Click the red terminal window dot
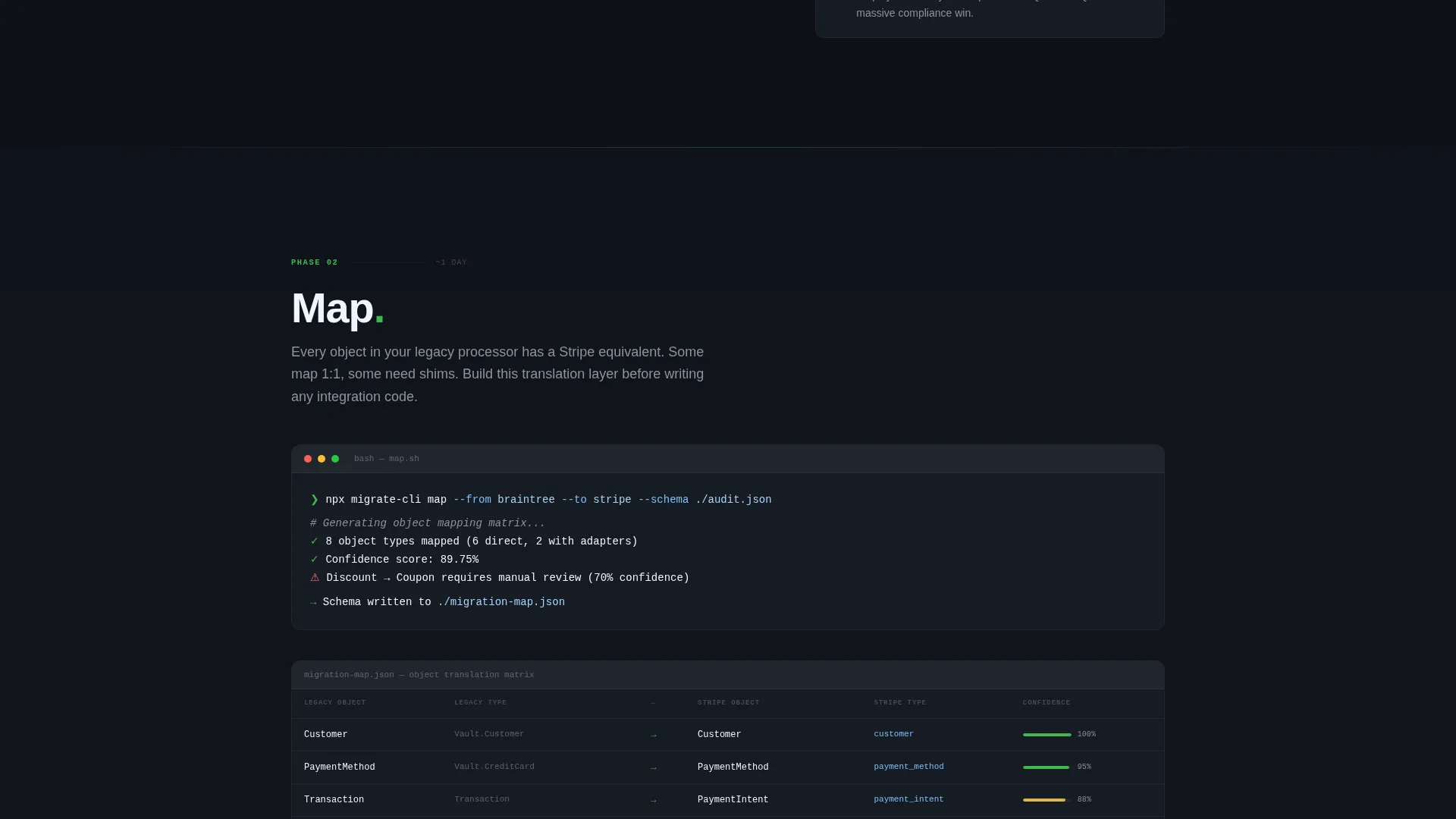 [308, 459]
